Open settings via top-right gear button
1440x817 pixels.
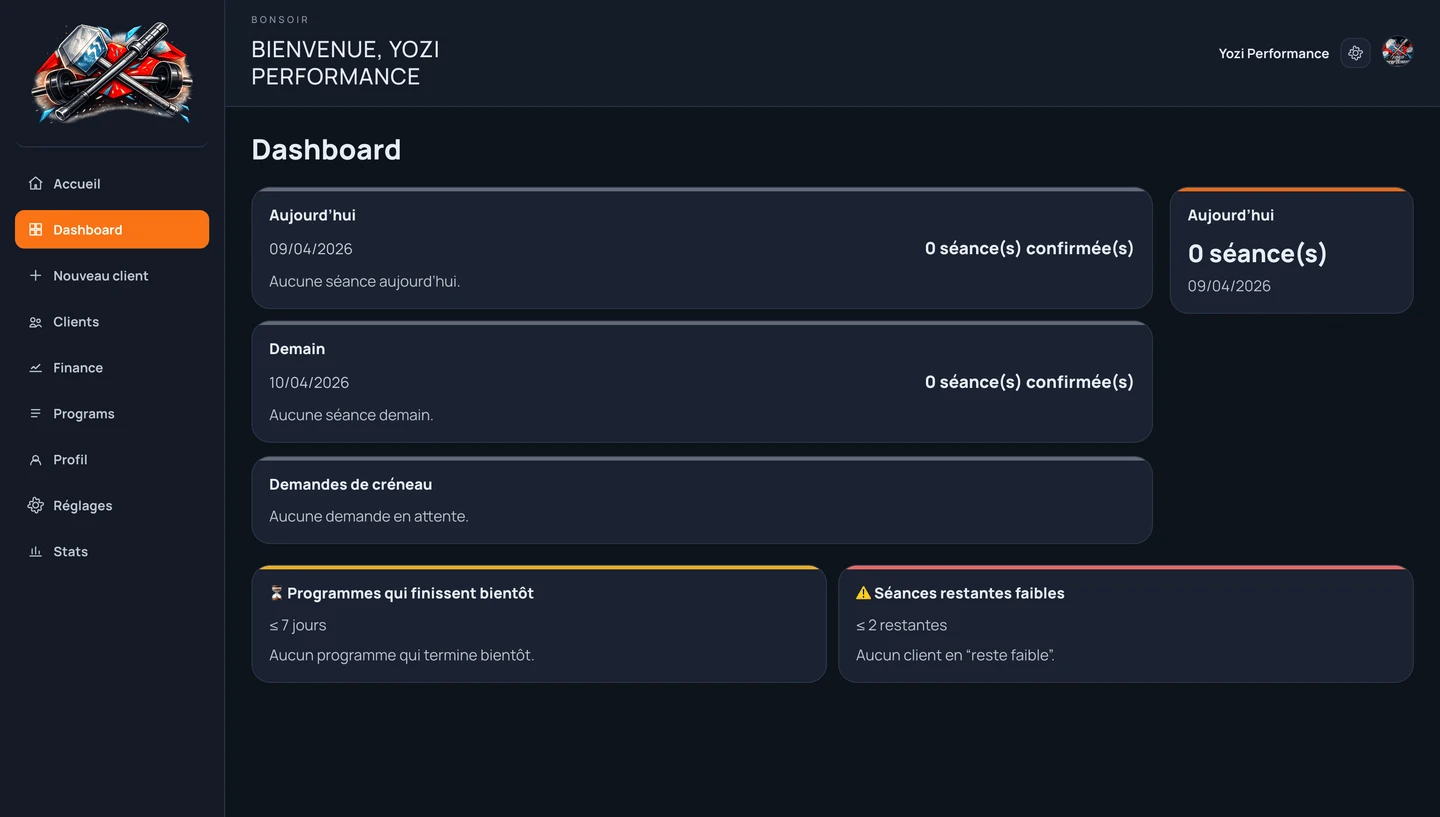click(1355, 53)
